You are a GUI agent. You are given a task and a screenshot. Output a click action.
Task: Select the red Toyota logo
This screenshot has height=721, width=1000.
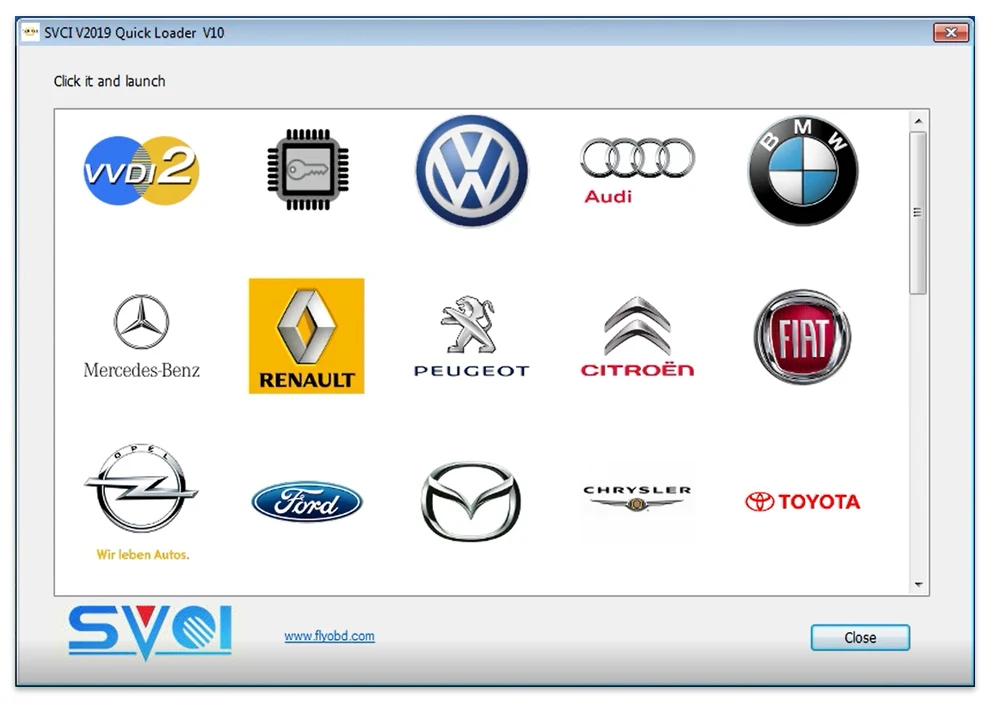tap(803, 502)
